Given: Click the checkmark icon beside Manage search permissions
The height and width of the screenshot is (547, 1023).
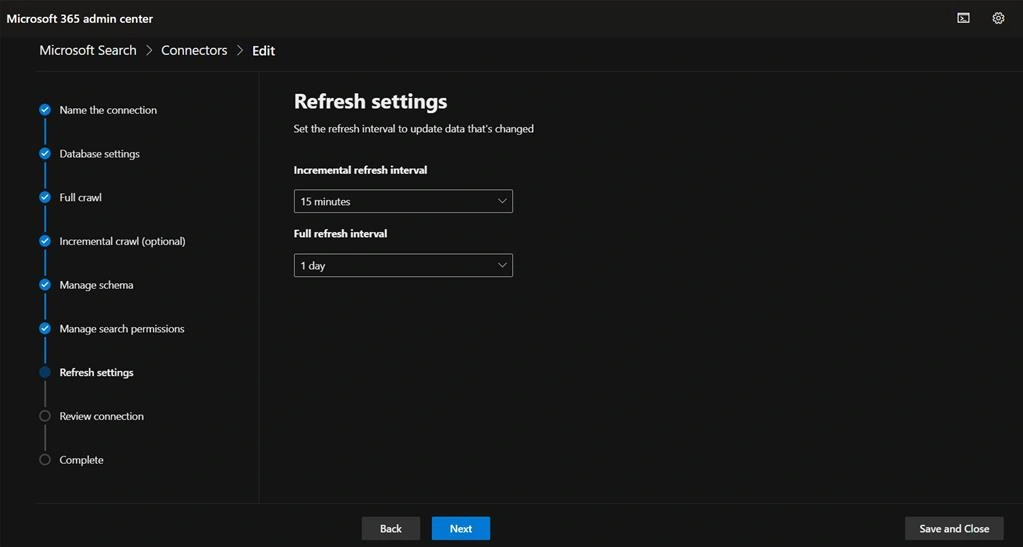Looking at the screenshot, I should click(x=45, y=328).
